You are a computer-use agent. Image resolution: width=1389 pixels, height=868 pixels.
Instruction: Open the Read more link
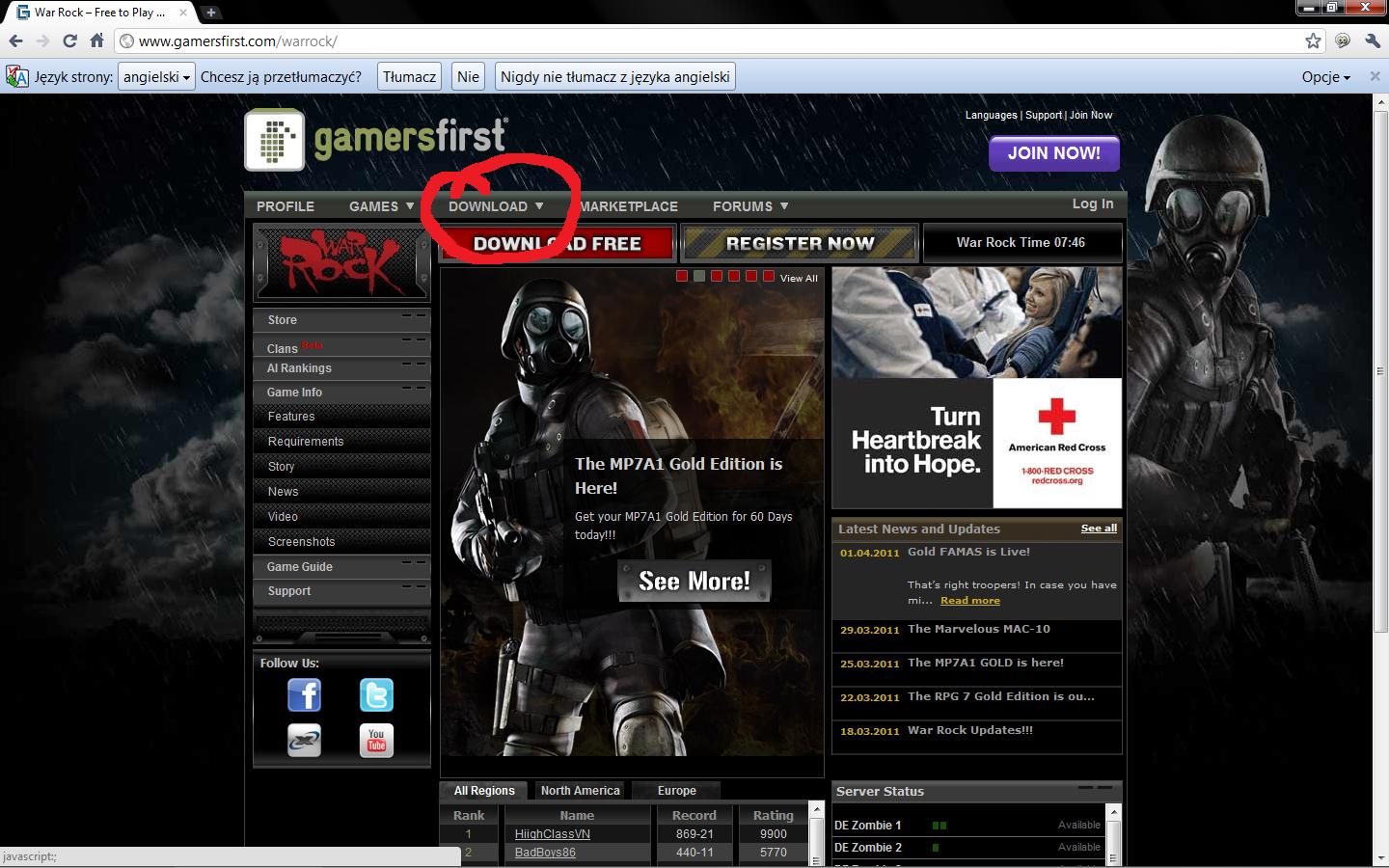[970, 601]
